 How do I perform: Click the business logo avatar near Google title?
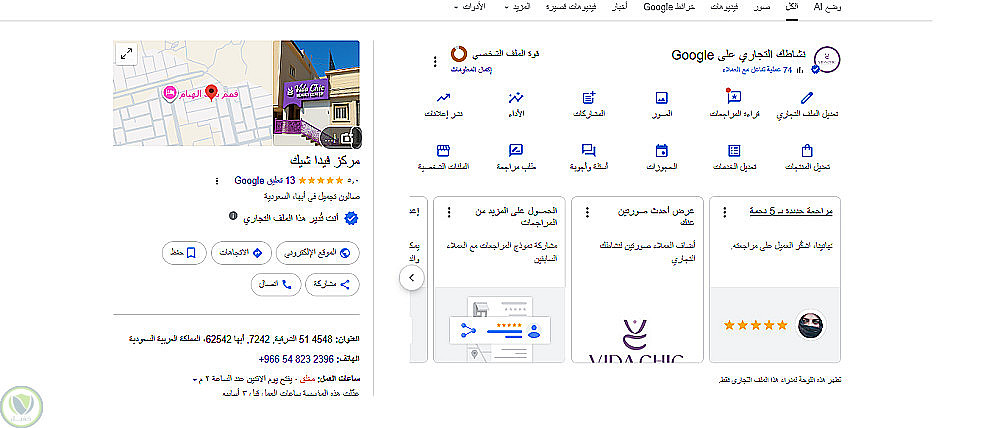827,59
